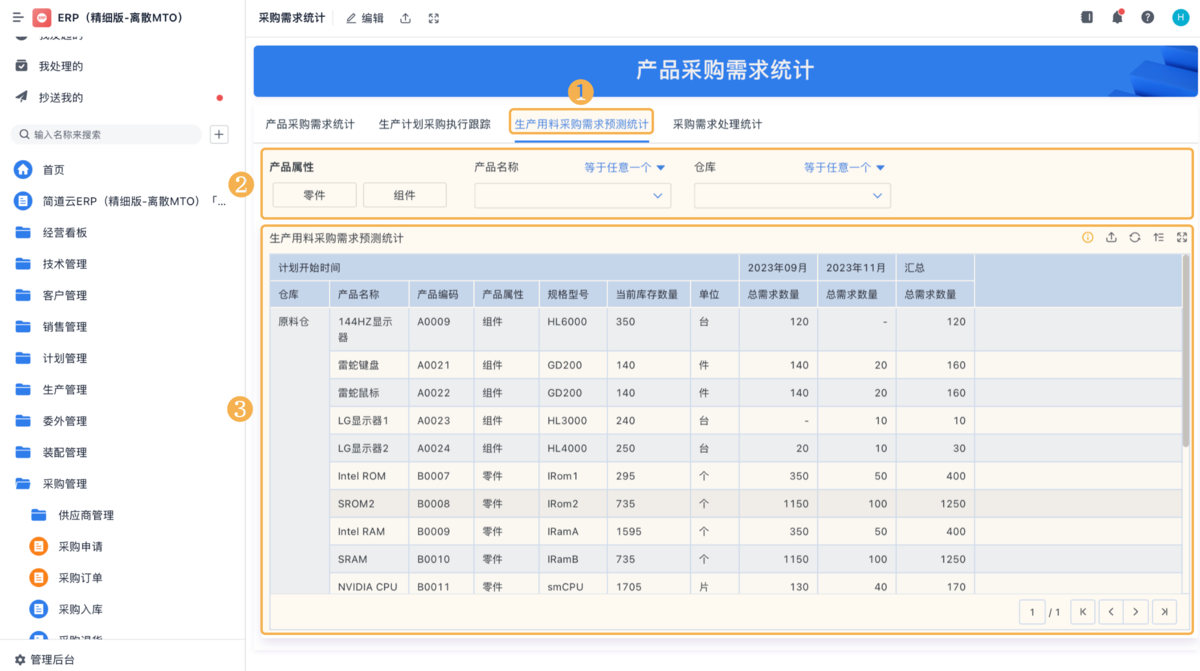Open the notifications bell icon
Image resolution: width=1200 pixels, height=671 pixels.
click(x=1117, y=17)
